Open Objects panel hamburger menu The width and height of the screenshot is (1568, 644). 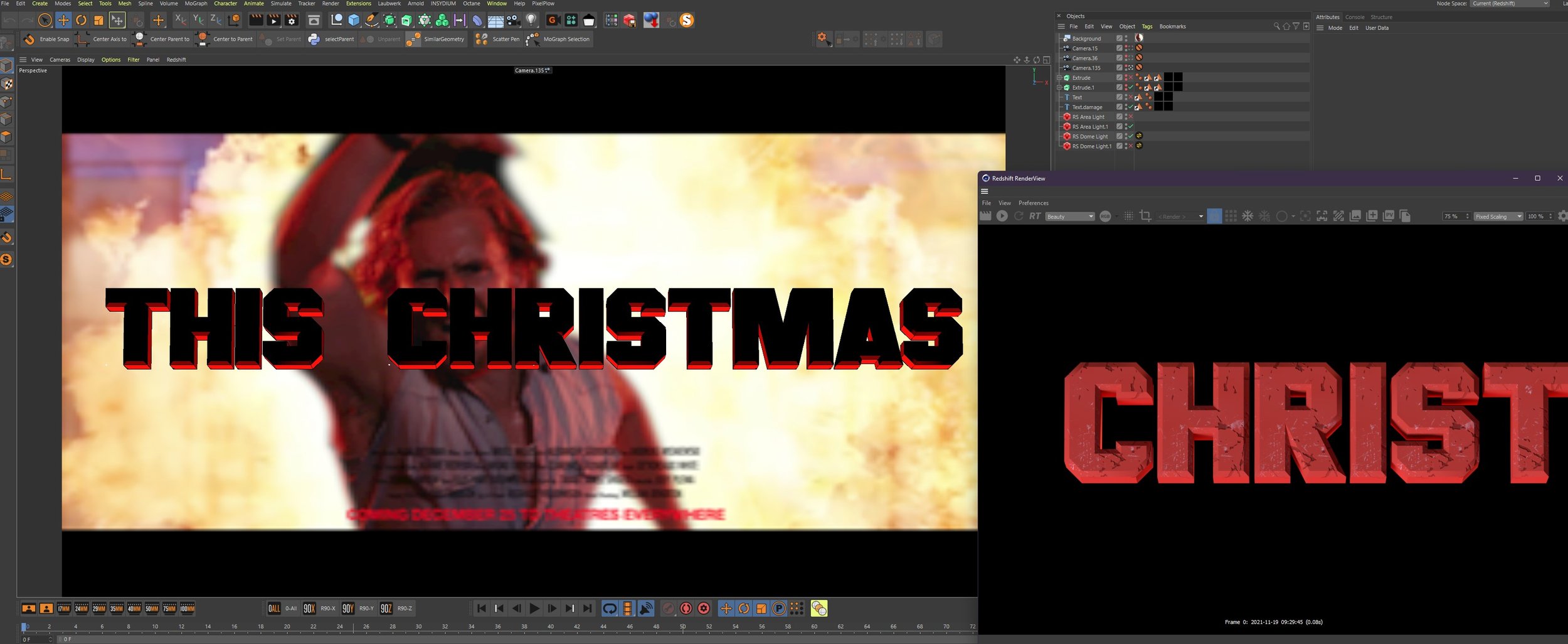coord(1061,26)
